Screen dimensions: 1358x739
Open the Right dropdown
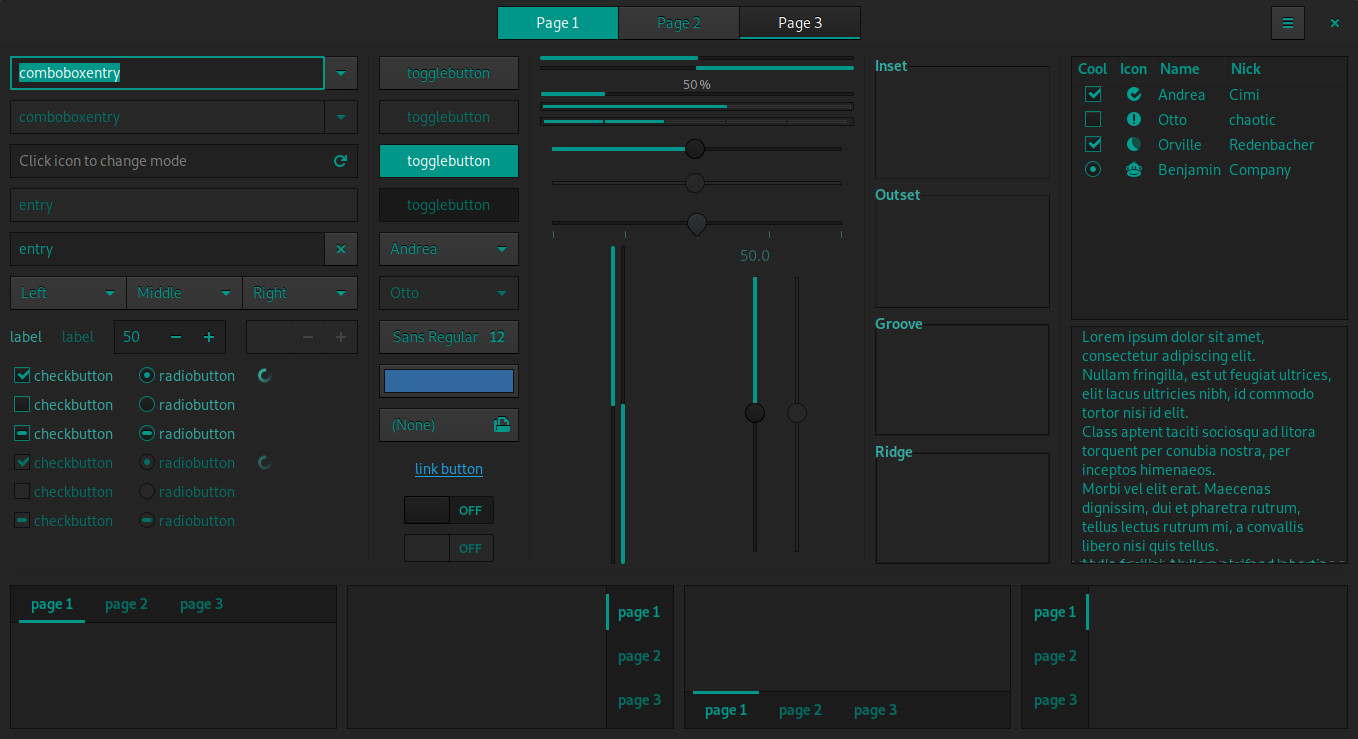point(300,293)
